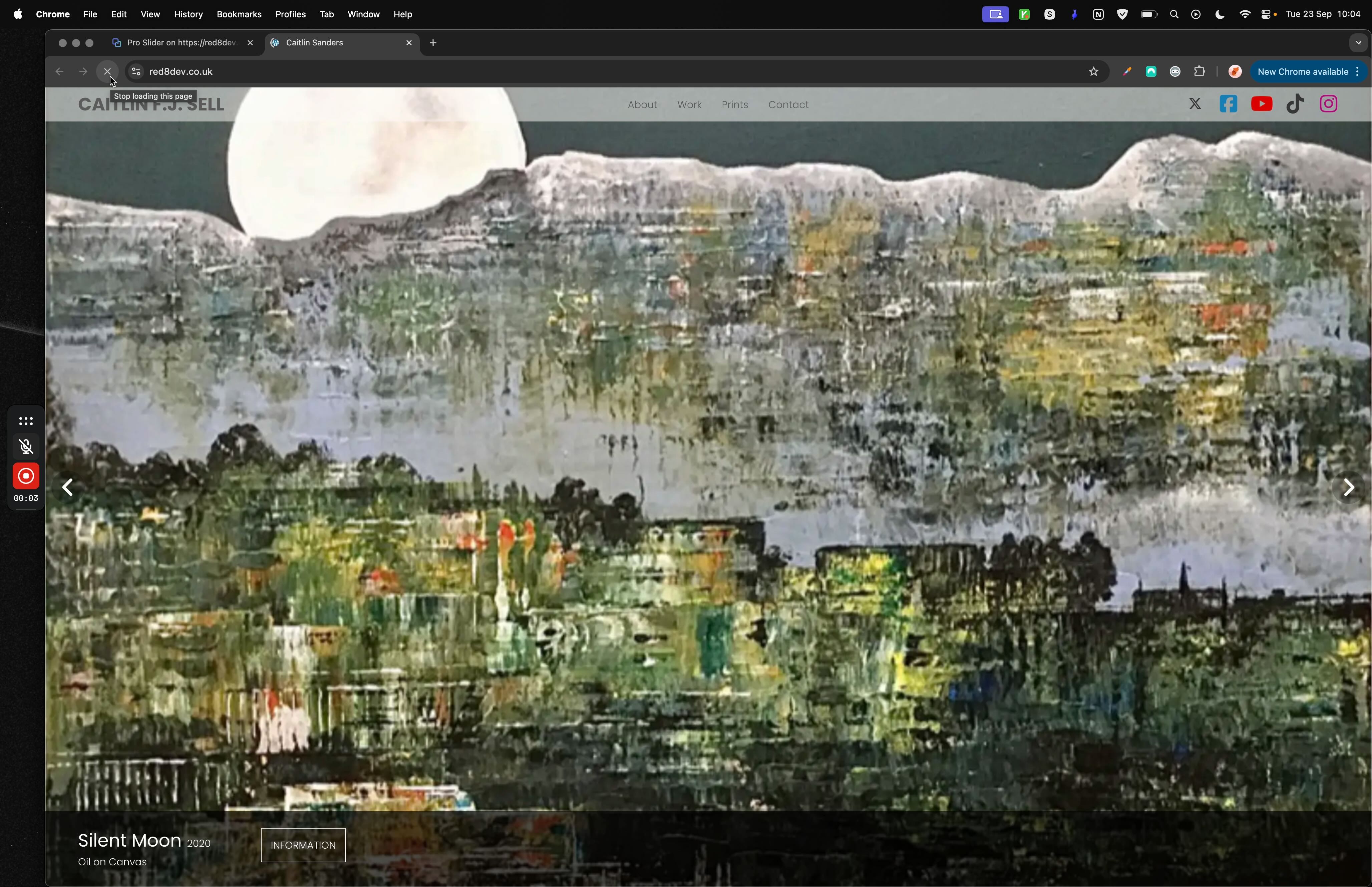Open a new tab
This screenshot has width=1372, height=887.
tap(433, 43)
